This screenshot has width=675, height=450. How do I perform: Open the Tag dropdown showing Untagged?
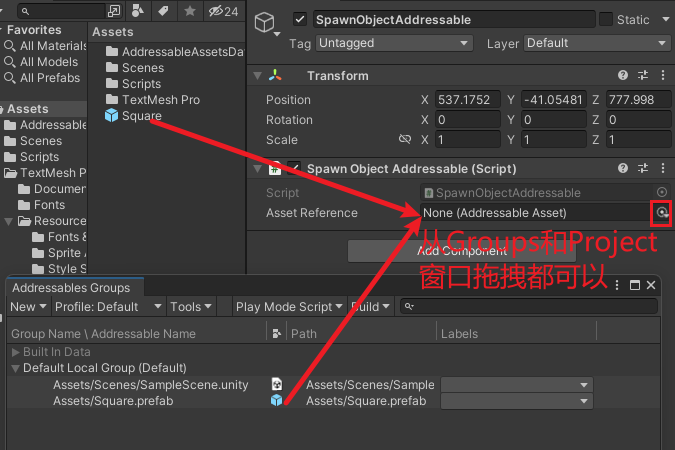pos(393,43)
